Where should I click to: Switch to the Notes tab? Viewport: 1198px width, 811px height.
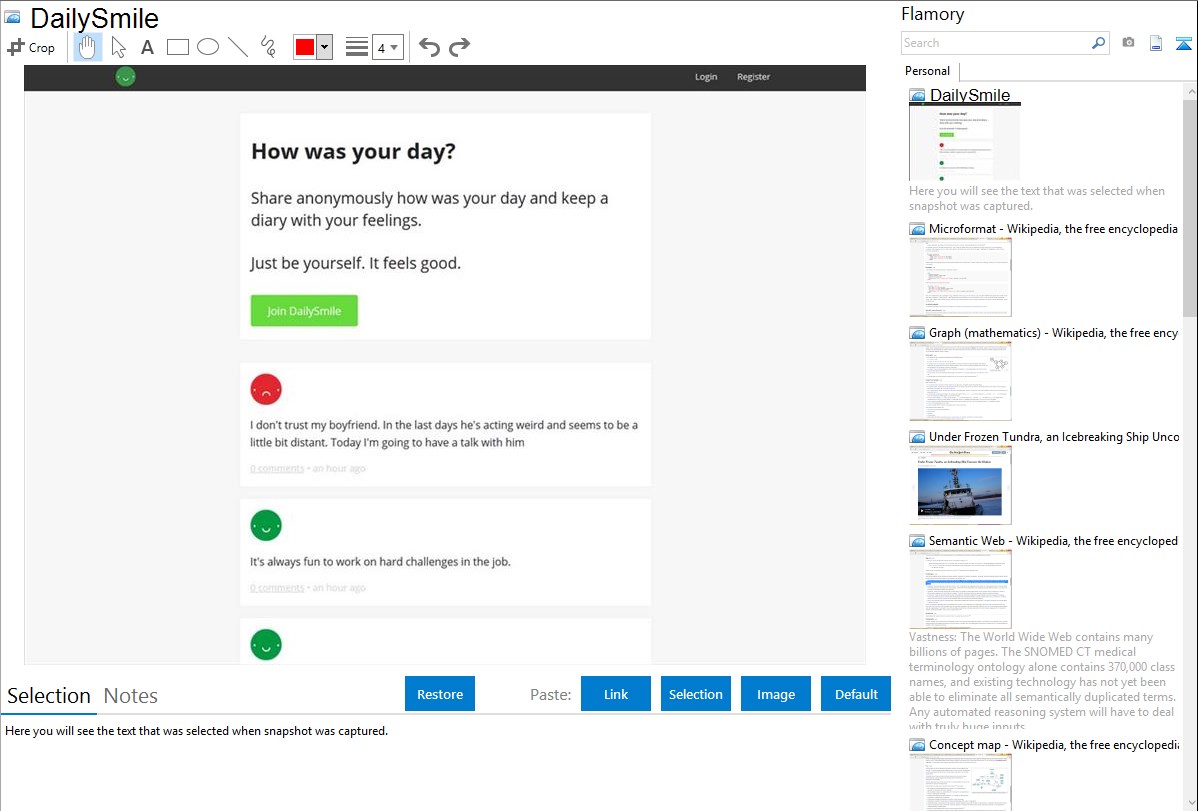[131, 696]
